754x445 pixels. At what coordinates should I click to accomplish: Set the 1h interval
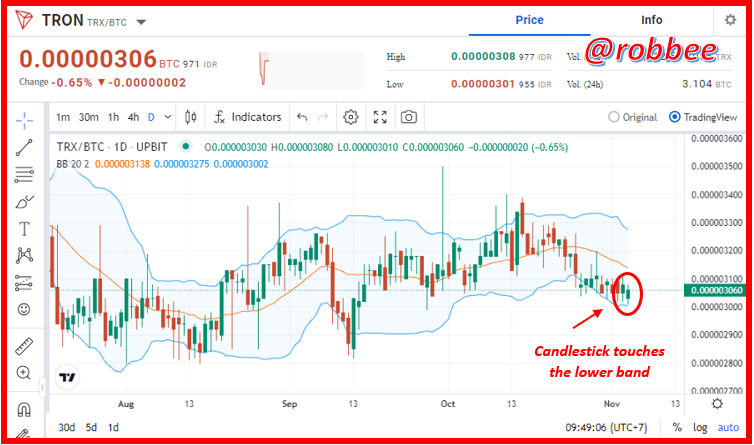(x=113, y=117)
